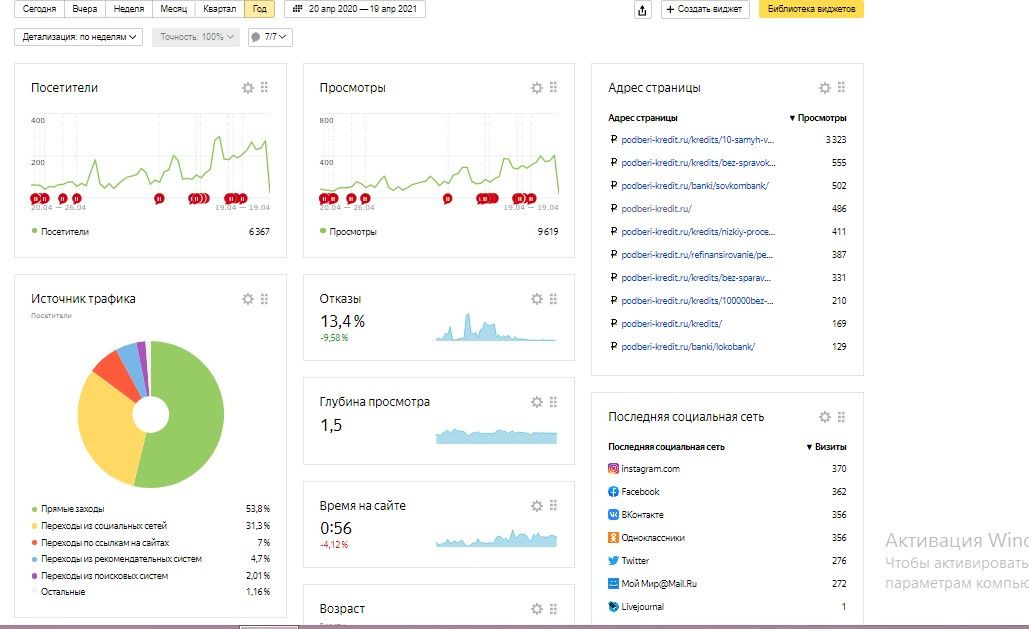Click drag handle of Просмотры widget
The width and height of the screenshot is (1029, 629).
point(553,87)
